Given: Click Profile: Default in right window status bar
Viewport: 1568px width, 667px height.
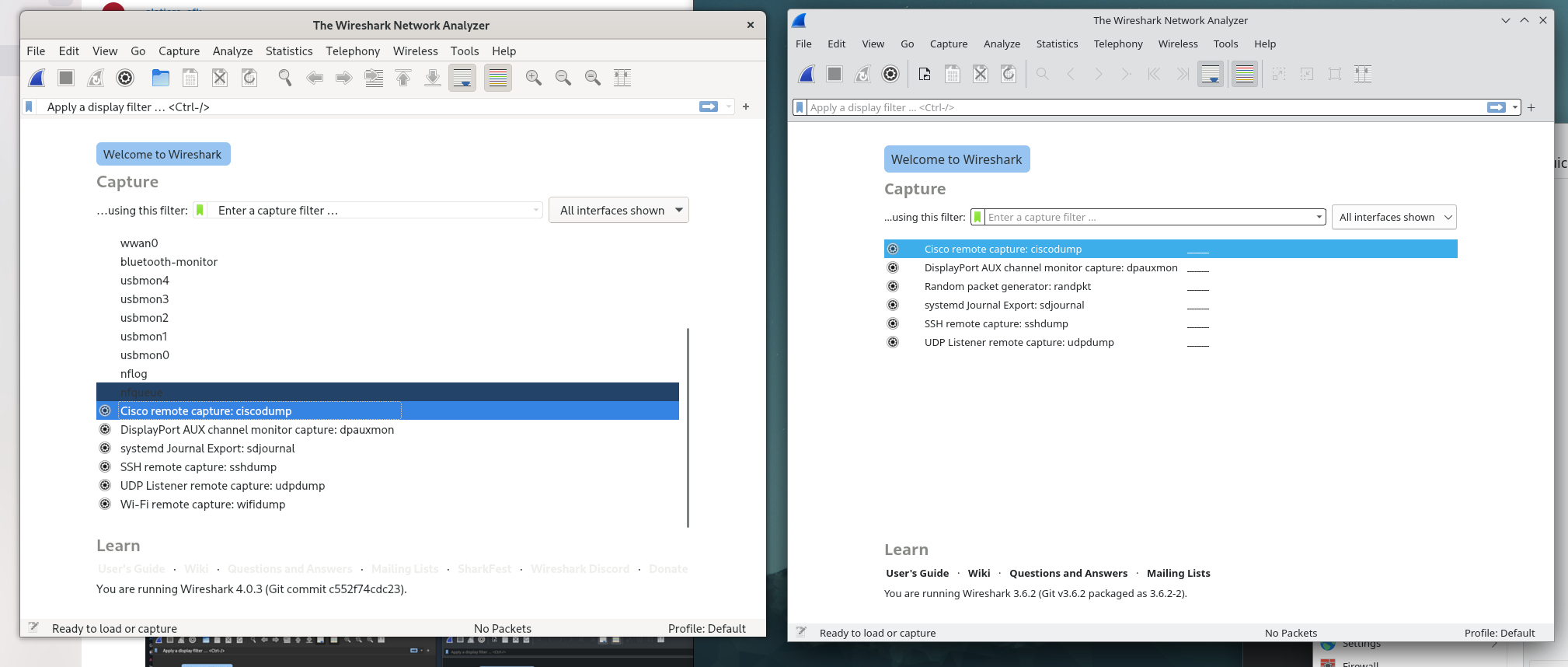Looking at the screenshot, I should (1500, 633).
